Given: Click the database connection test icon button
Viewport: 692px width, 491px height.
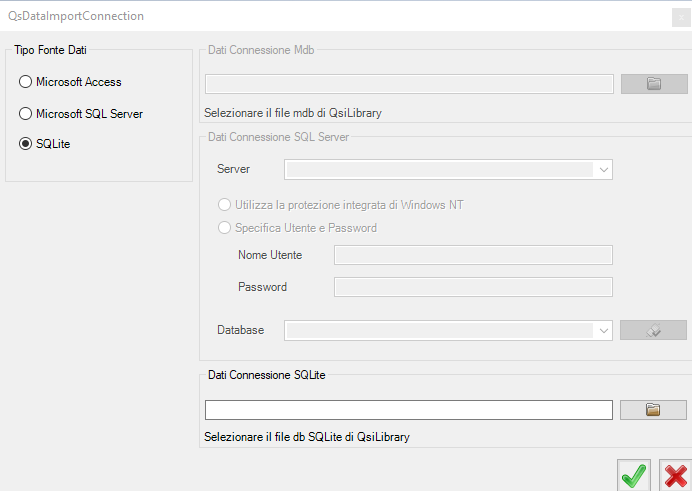Looking at the screenshot, I should tap(653, 330).
